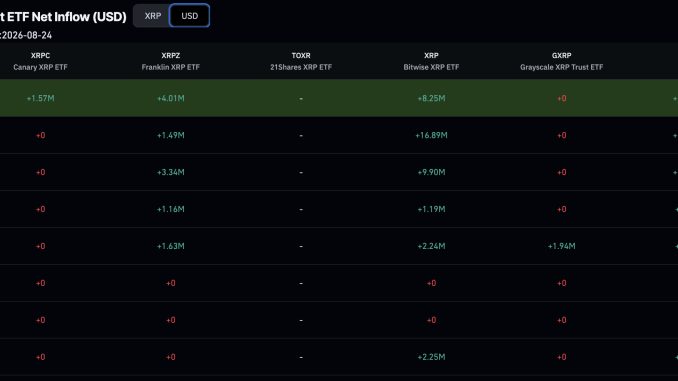Select the +1.94M Grayscale inflow cell
Image resolution: width=678 pixels, height=381 pixels.
click(x=561, y=246)
